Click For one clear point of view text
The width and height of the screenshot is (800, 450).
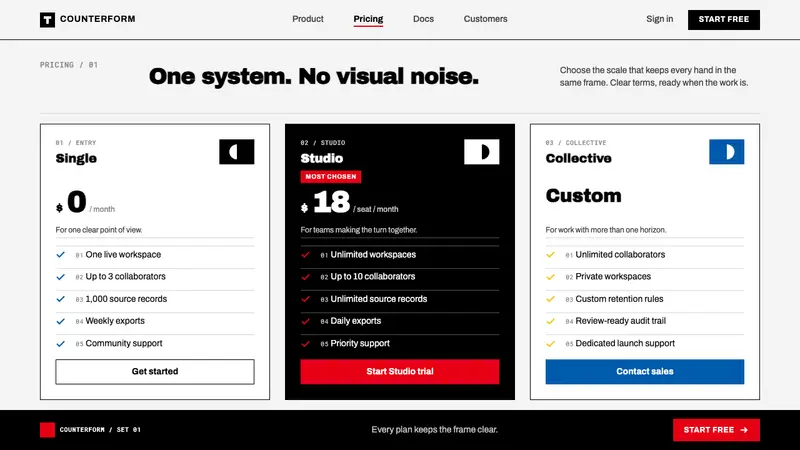coord(99,230)
